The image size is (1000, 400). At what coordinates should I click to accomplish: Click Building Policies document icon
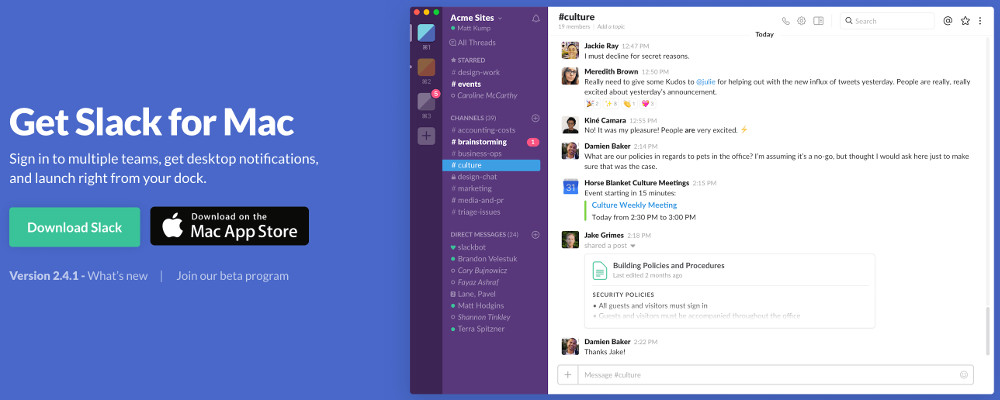pos(599,270)
